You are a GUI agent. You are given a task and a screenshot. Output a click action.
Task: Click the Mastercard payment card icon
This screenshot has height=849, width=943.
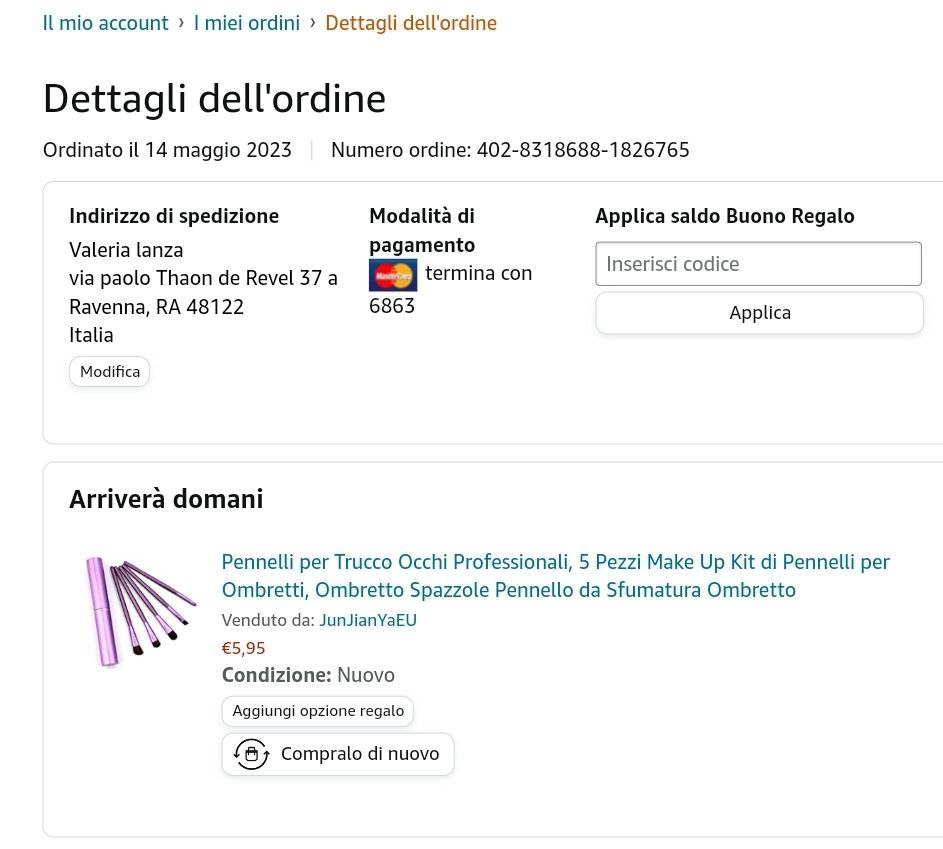[393, 274]
